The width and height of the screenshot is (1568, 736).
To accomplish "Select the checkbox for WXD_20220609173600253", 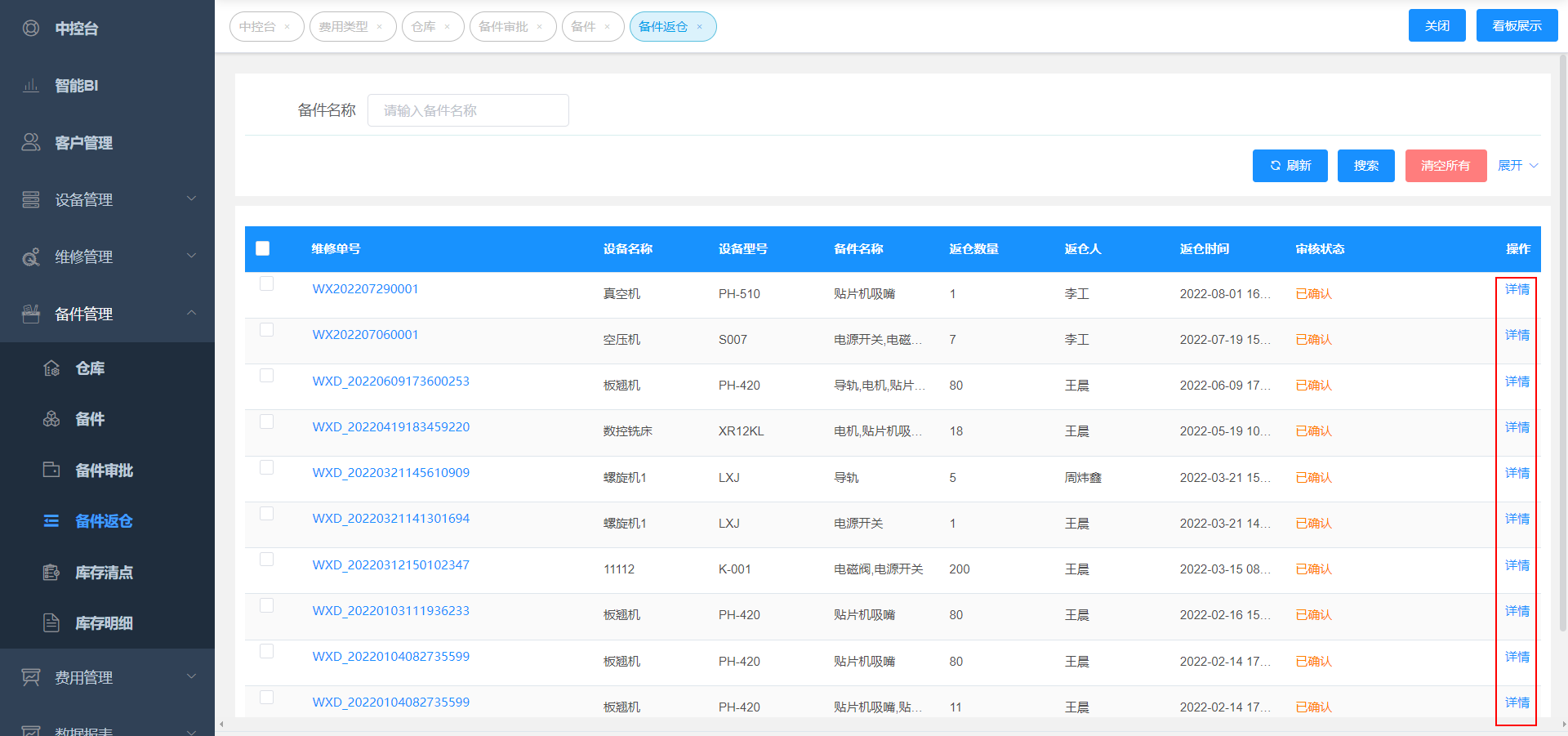I will click(x=266, y=376).
